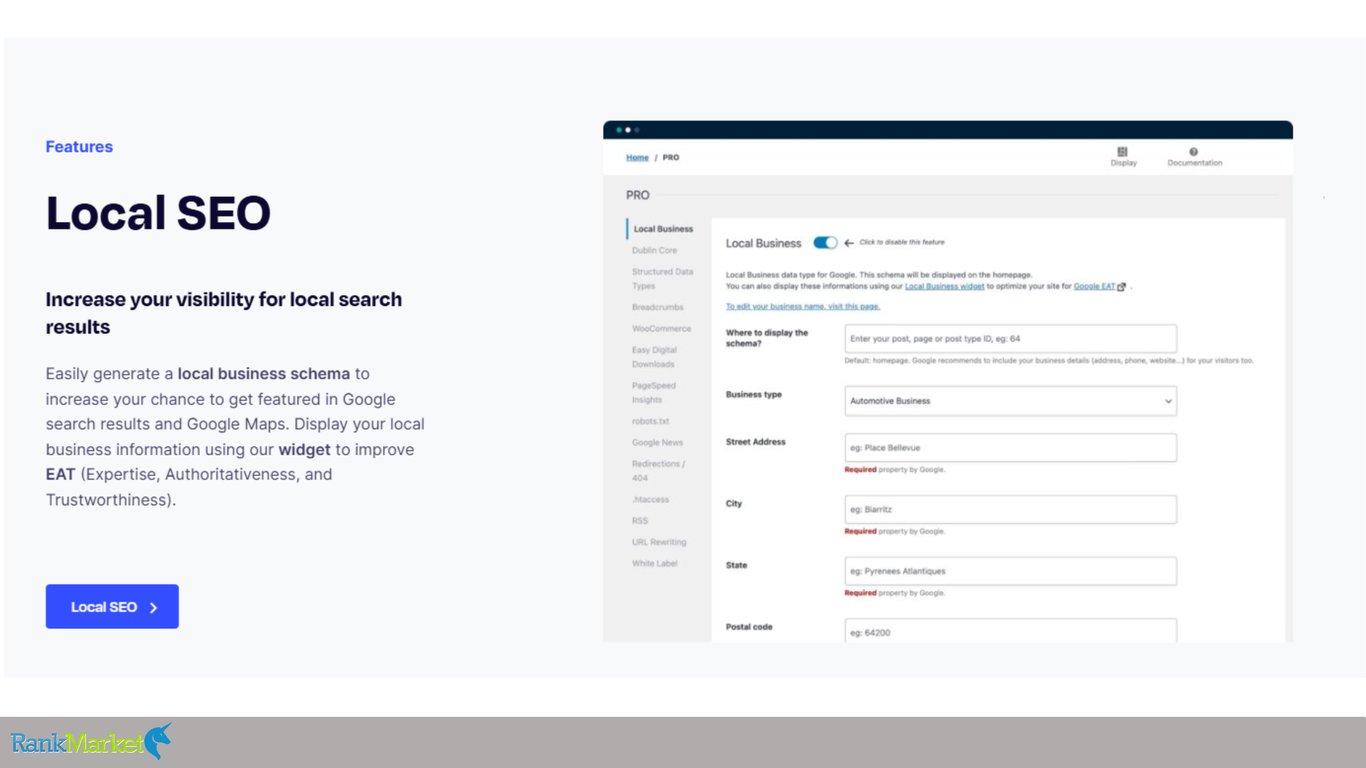Open the robots.txt sidebar tab
Viewport: 1366px width, 768px height.
pyautogui.click(x=650, y=422)
